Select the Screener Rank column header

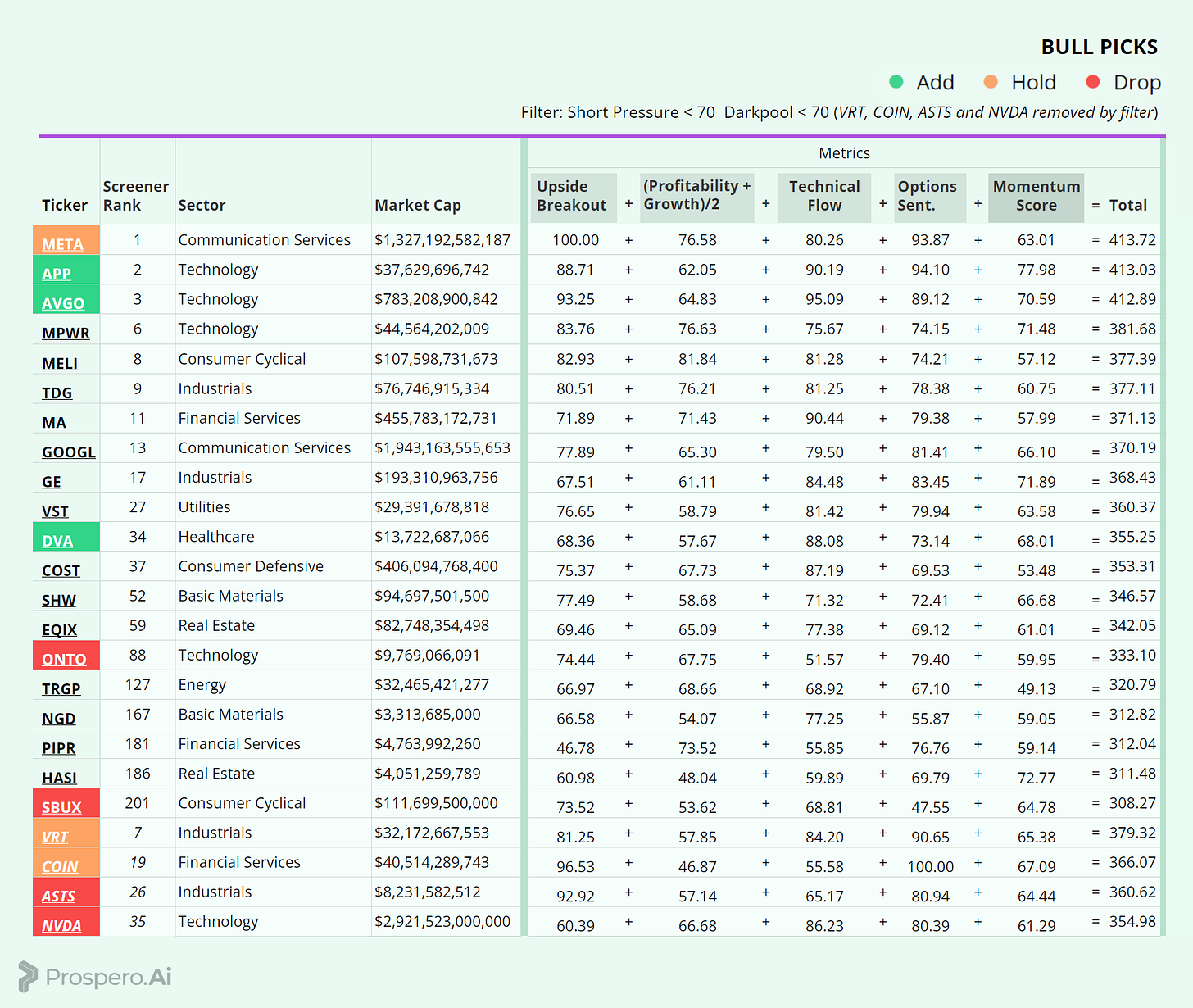tap(136, 196)
